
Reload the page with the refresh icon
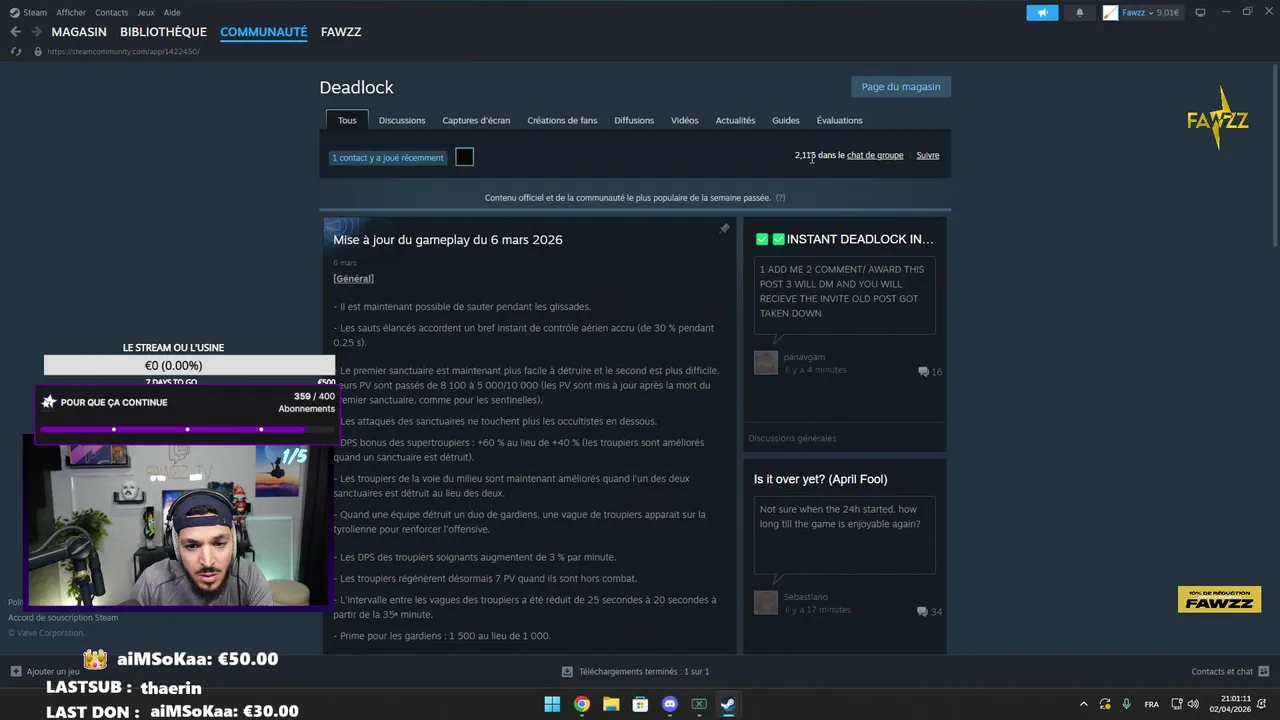coord(16,51)
